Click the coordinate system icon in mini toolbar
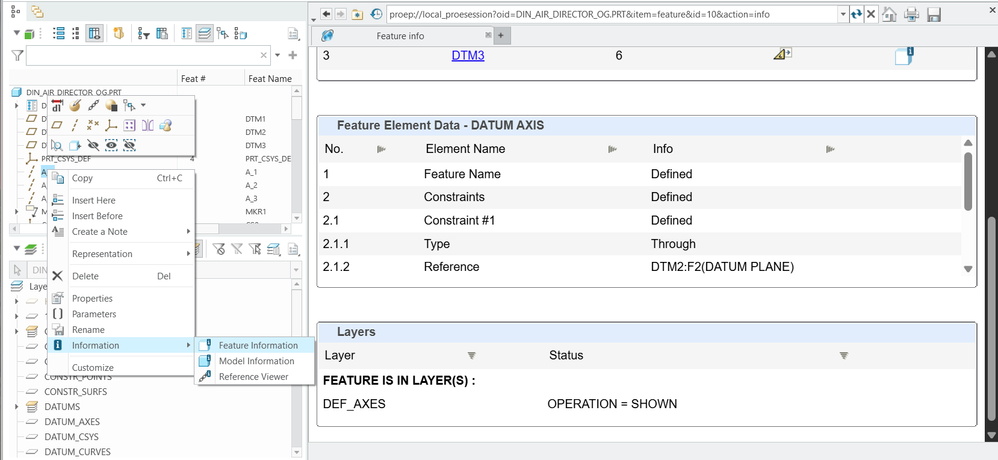This screenshot has height=460, width=998. tap(111, 125)
